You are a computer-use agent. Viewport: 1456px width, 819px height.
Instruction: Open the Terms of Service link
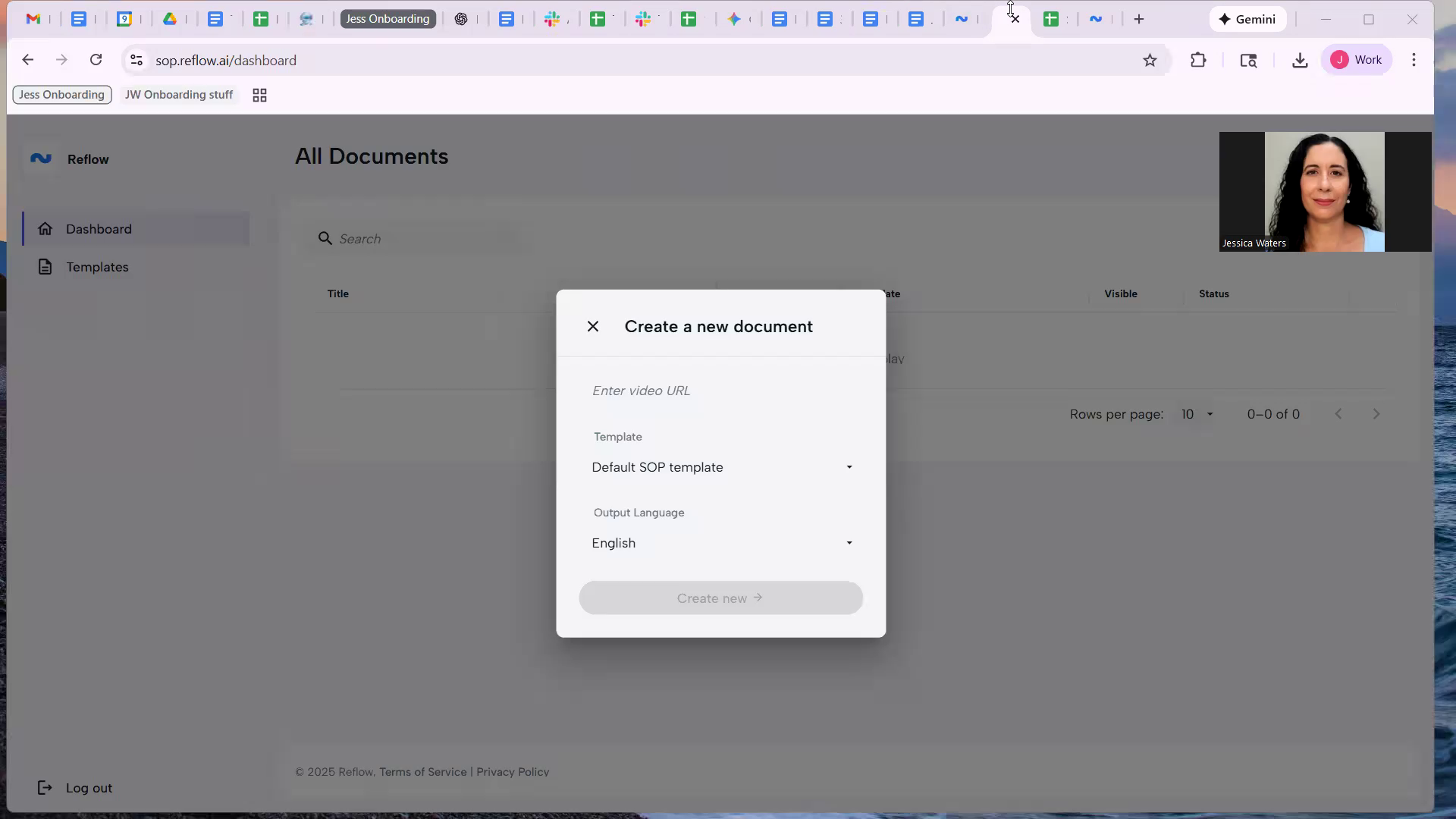tap(422, 772)
